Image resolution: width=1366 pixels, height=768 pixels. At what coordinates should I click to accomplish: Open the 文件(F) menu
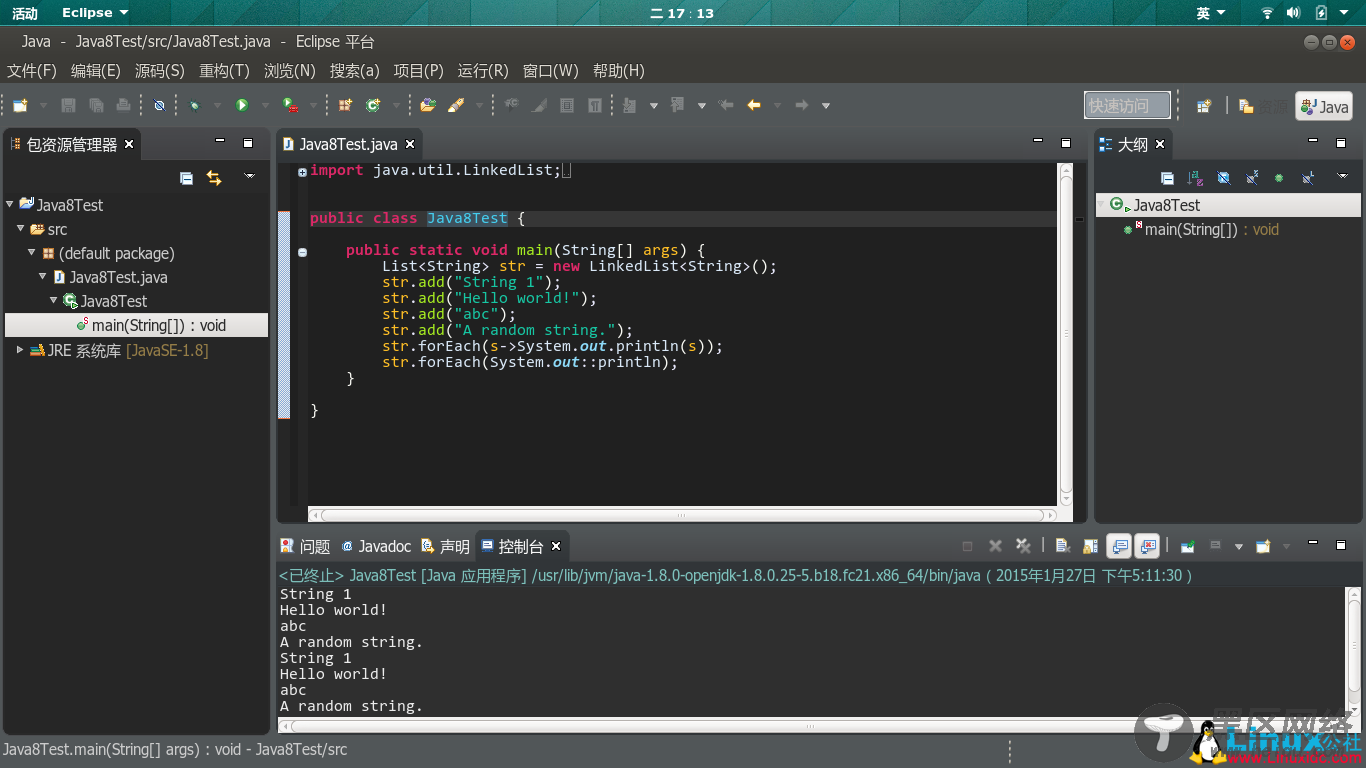click(x=32, y=71)
